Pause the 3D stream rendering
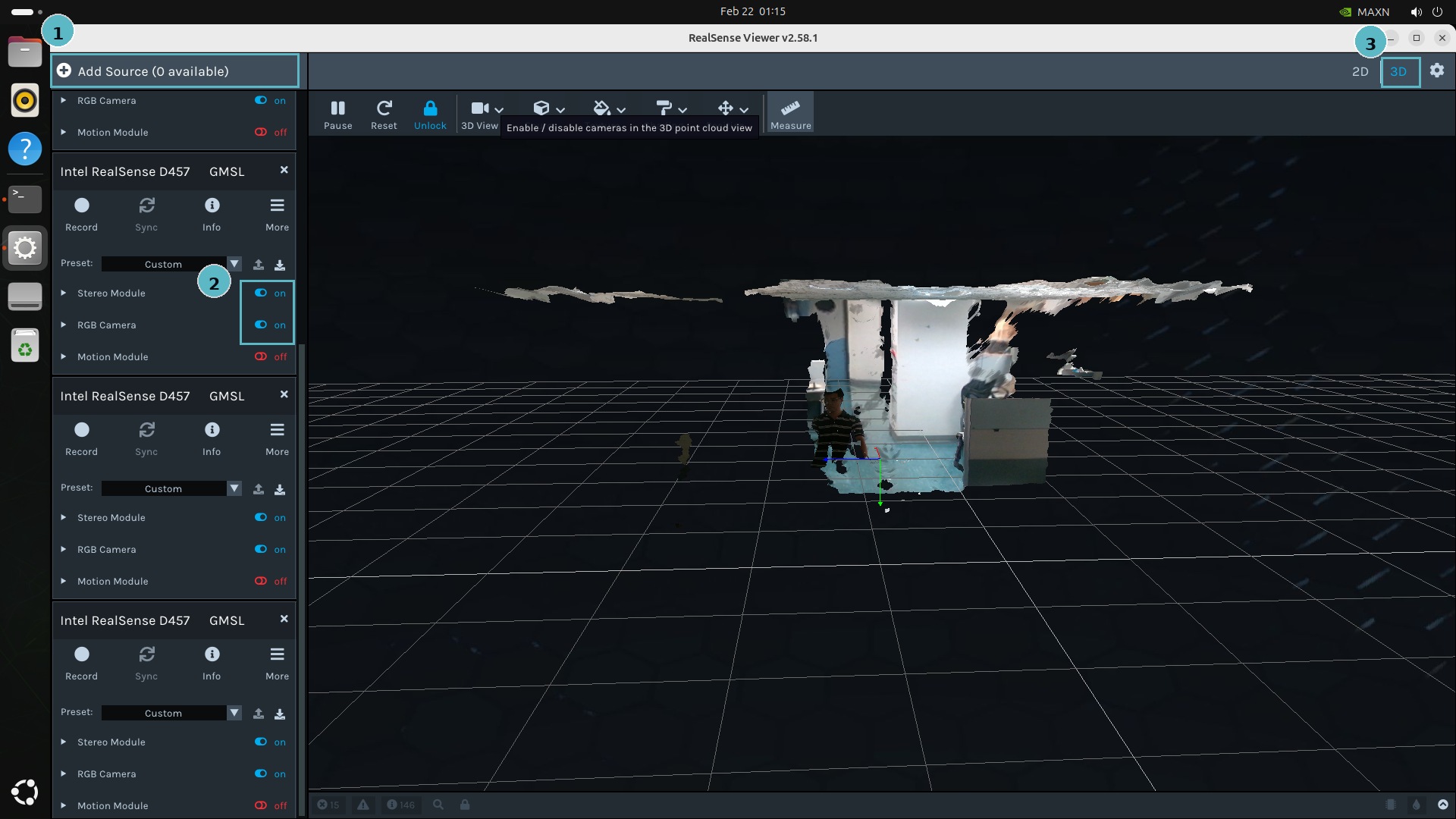The image size is (1456, 819). click(337, 115)
